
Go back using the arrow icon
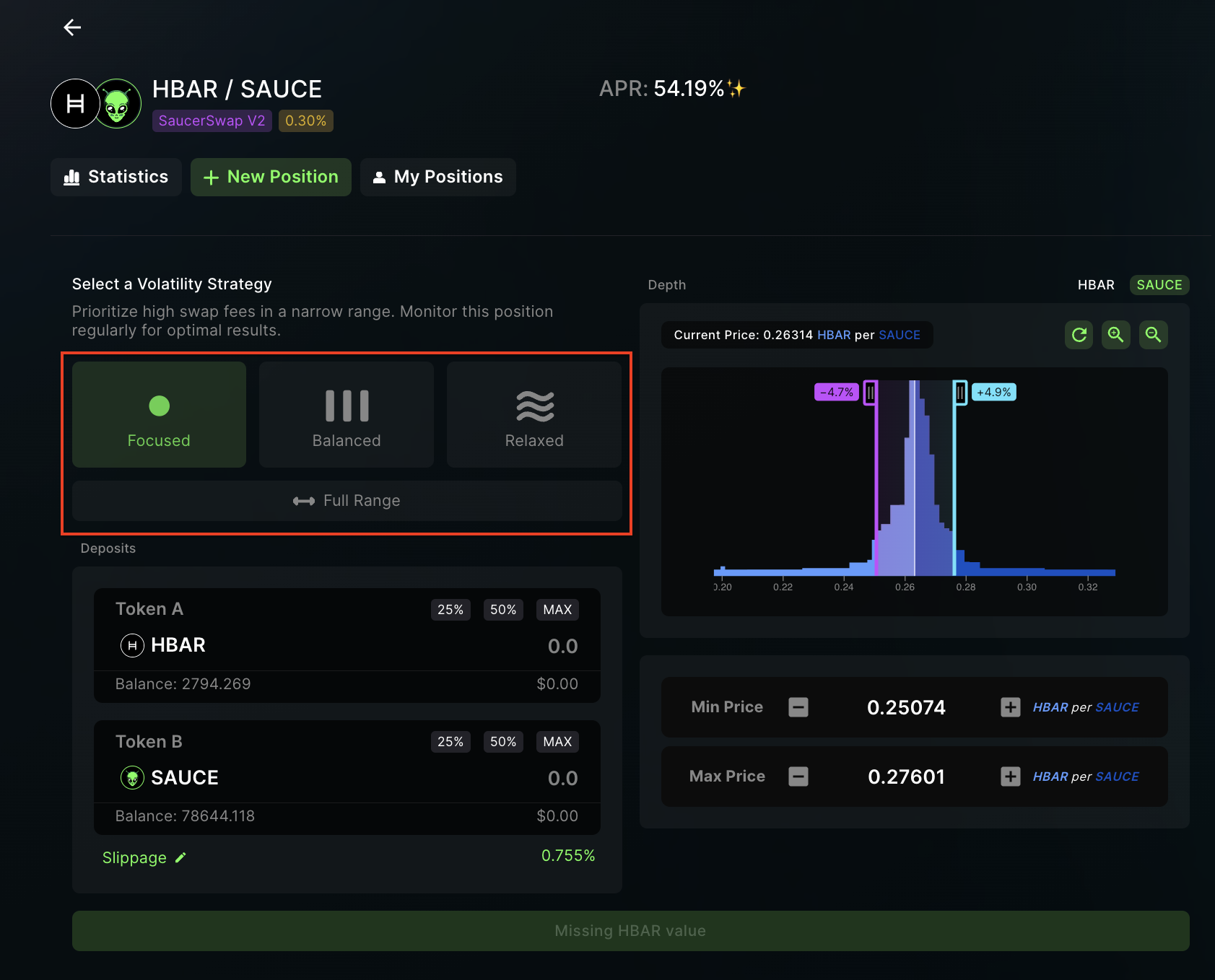(x=72, y=27)
